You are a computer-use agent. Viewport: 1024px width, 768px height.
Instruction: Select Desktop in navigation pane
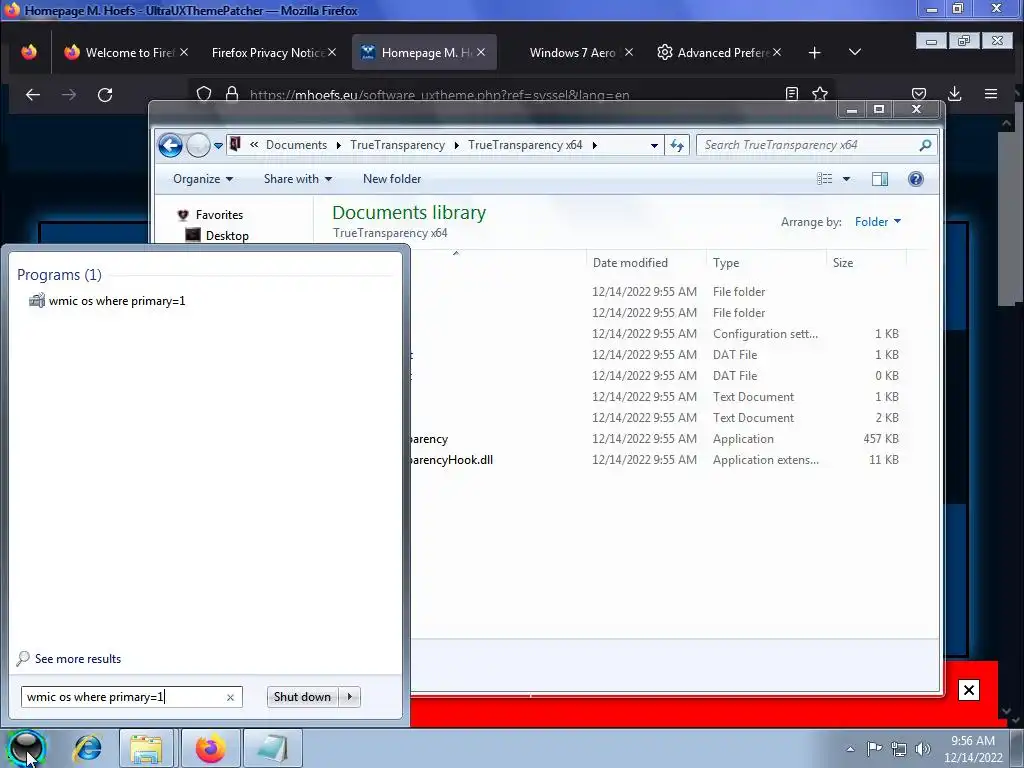(227, 236)
